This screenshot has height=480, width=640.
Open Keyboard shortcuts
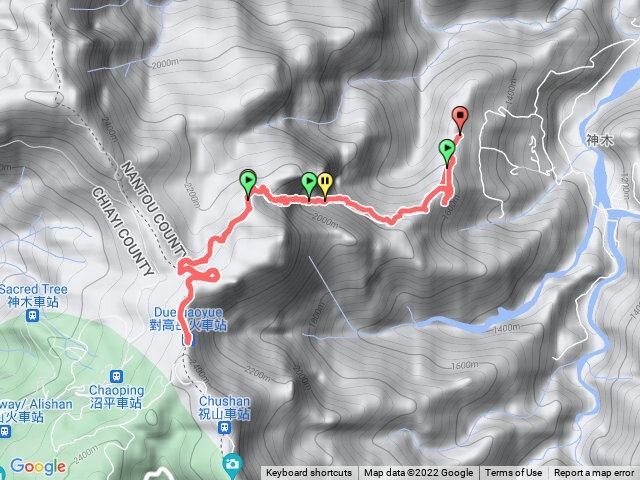pyautogui.click(x=309, y=473)
